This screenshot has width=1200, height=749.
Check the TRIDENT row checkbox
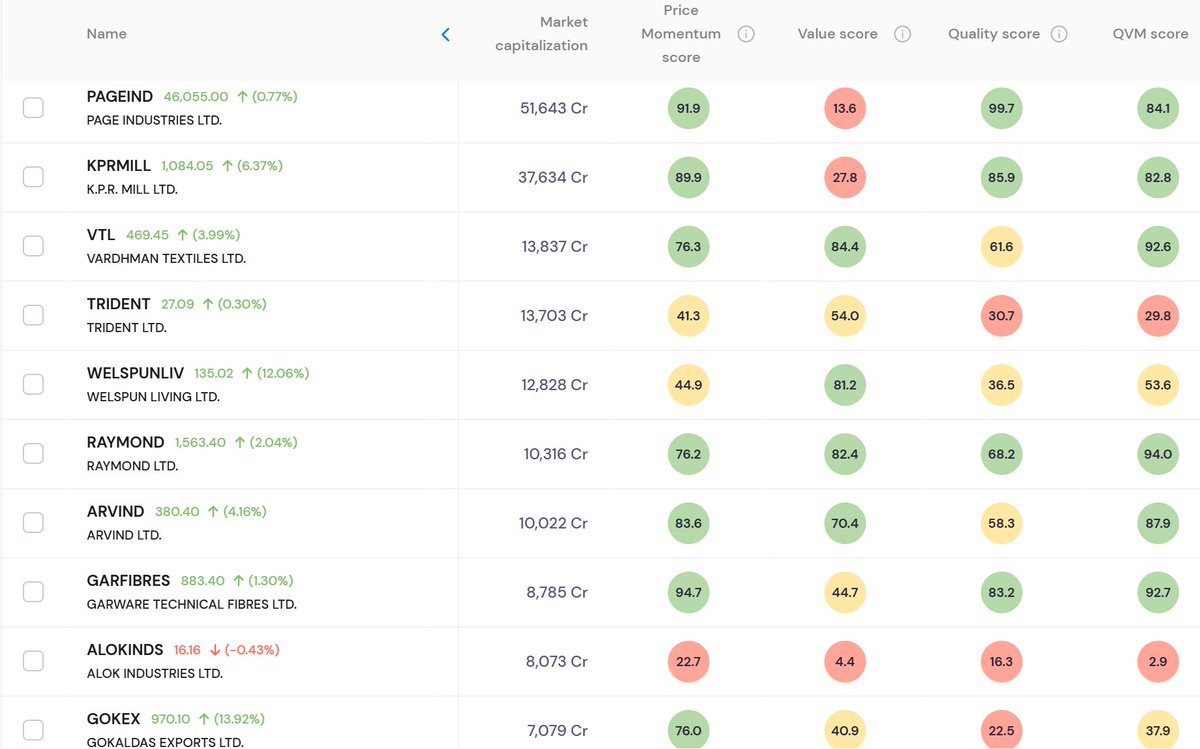[x=33, y=315]
